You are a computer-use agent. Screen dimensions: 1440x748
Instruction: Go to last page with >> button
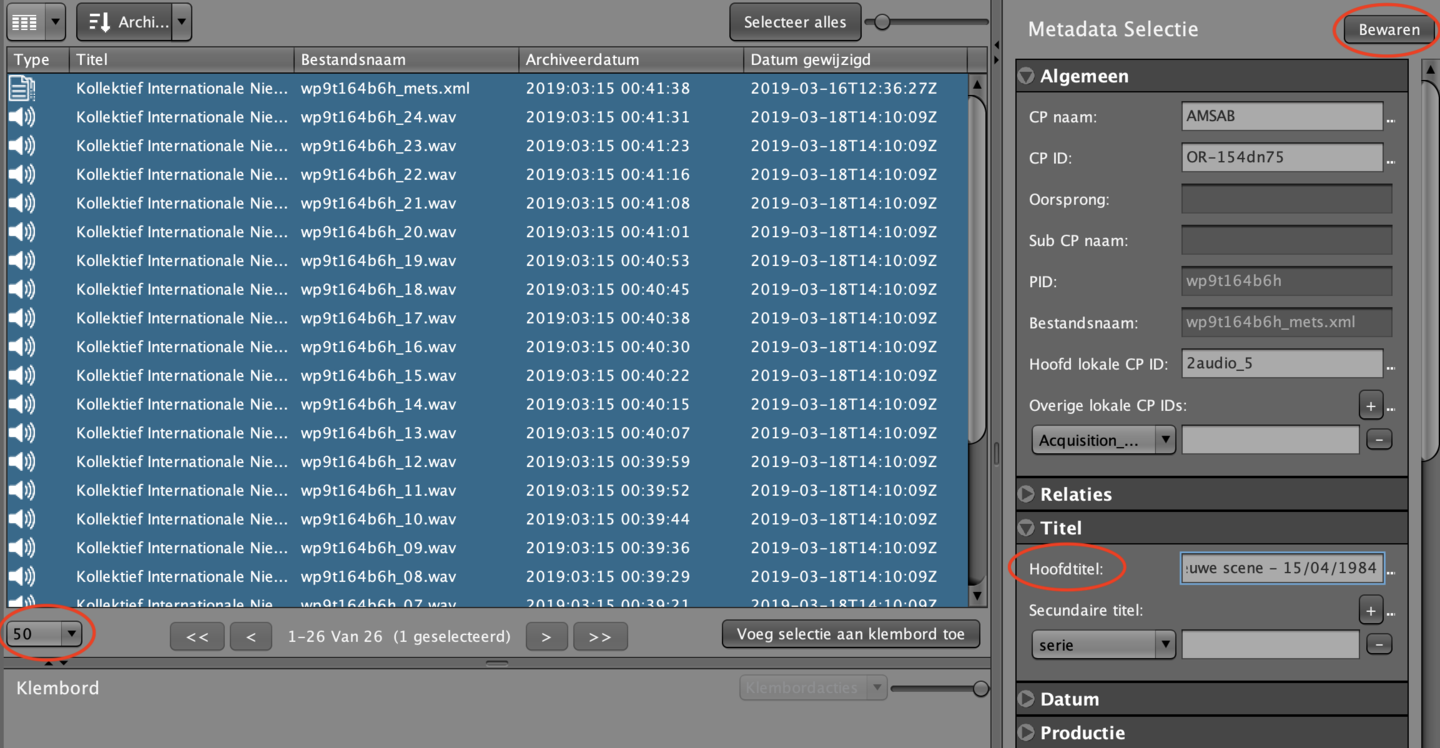[x=600, y=637]
